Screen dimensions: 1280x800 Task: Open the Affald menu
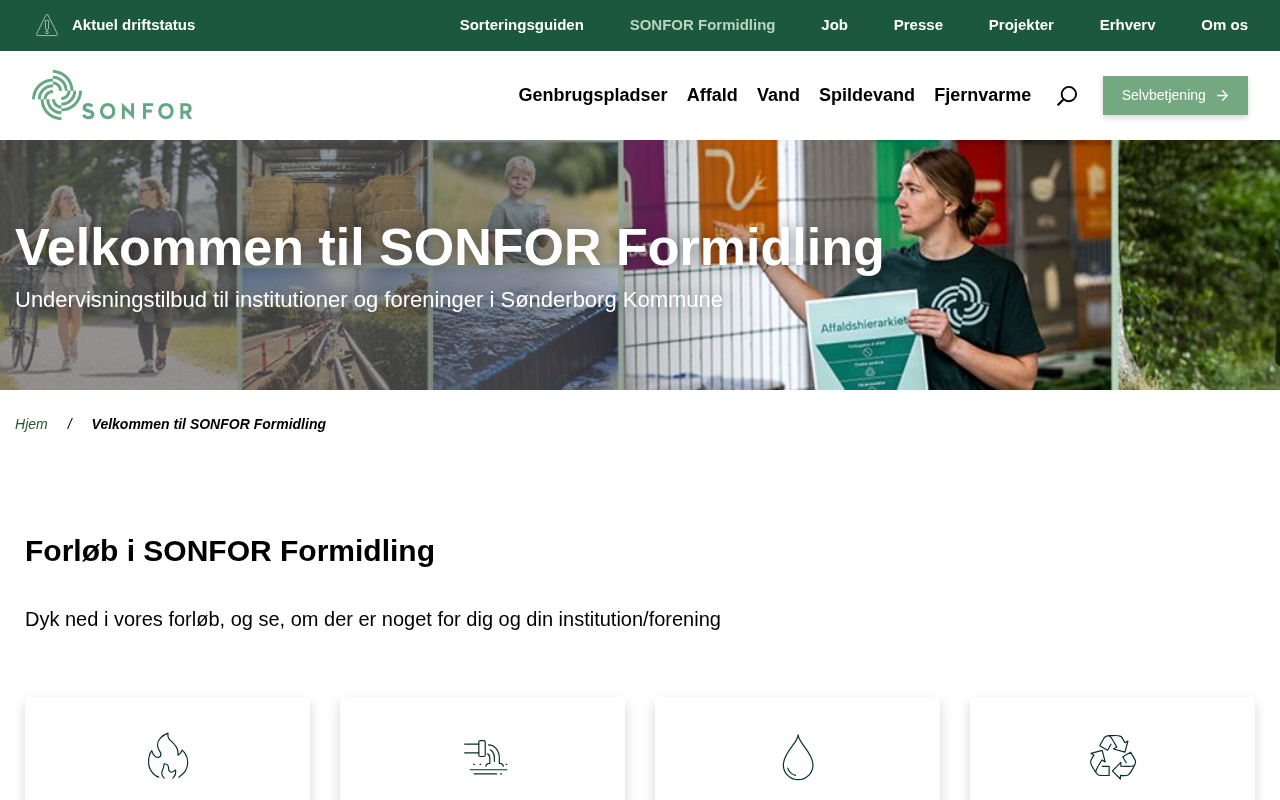click(x=712, y=95)
